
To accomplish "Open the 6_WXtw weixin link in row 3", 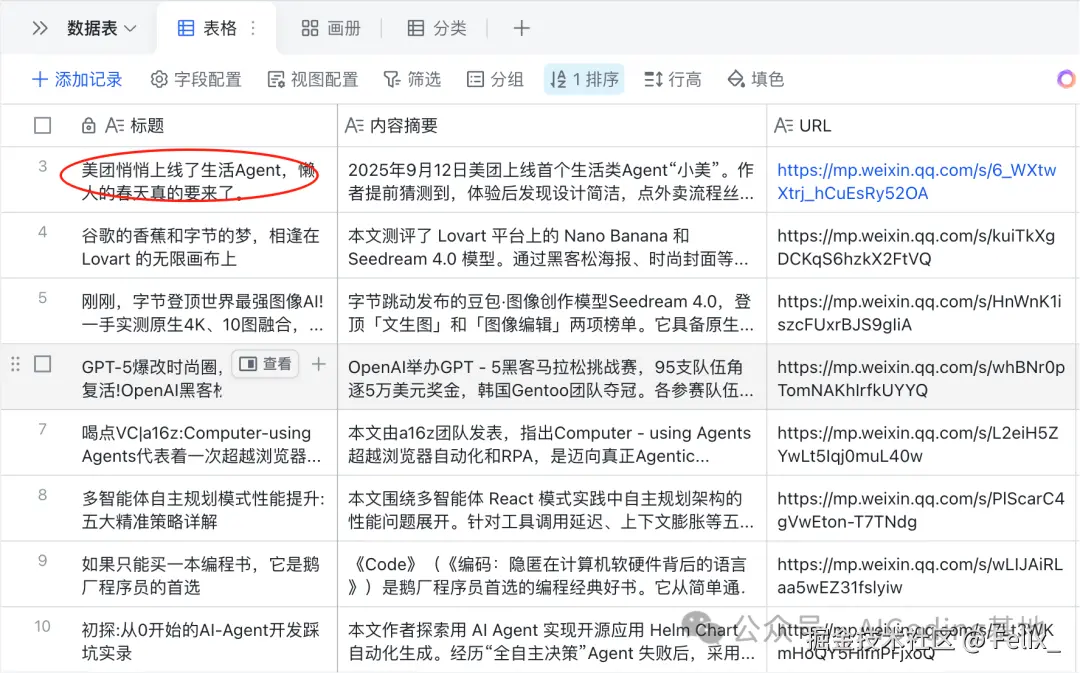I will 916,182.
